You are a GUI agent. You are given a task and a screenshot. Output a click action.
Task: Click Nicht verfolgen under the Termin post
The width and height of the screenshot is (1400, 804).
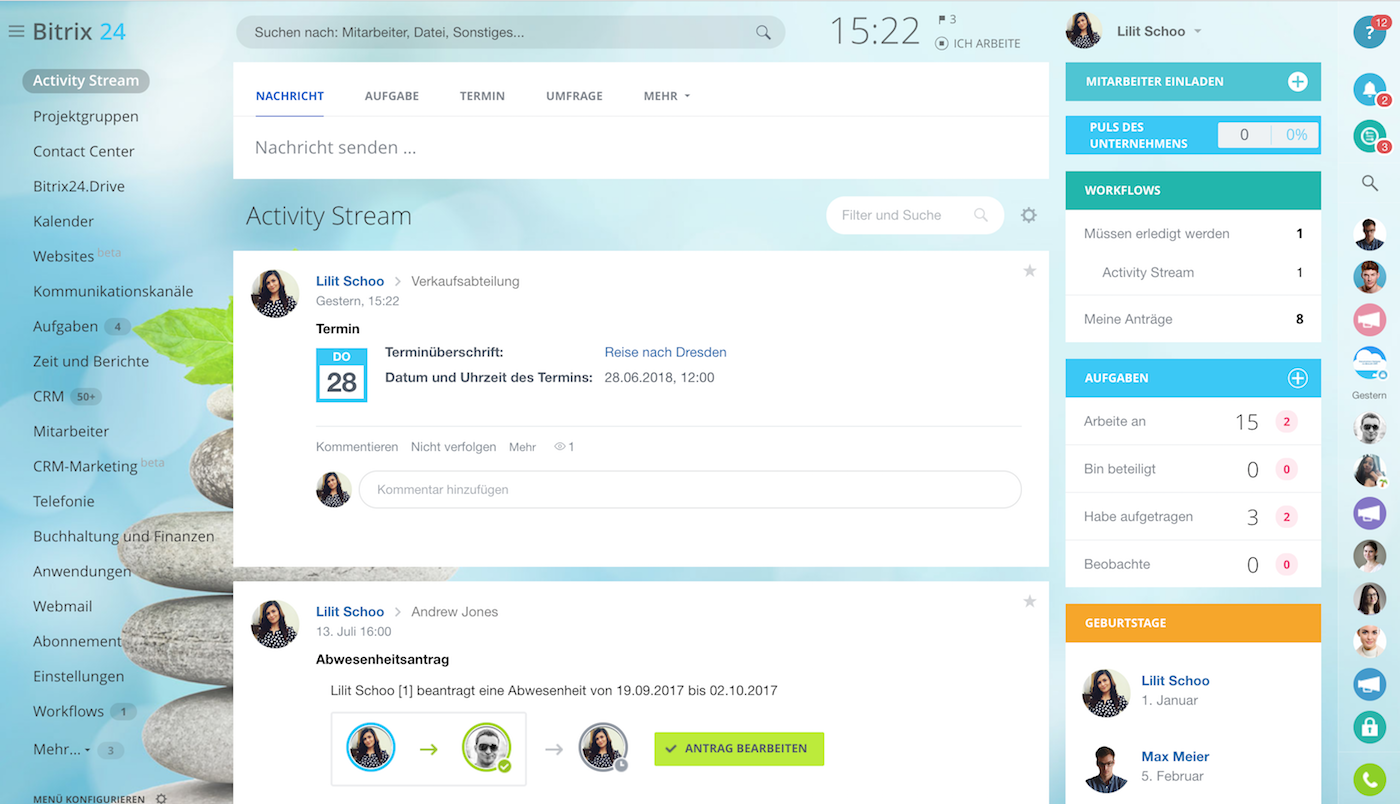453,447
